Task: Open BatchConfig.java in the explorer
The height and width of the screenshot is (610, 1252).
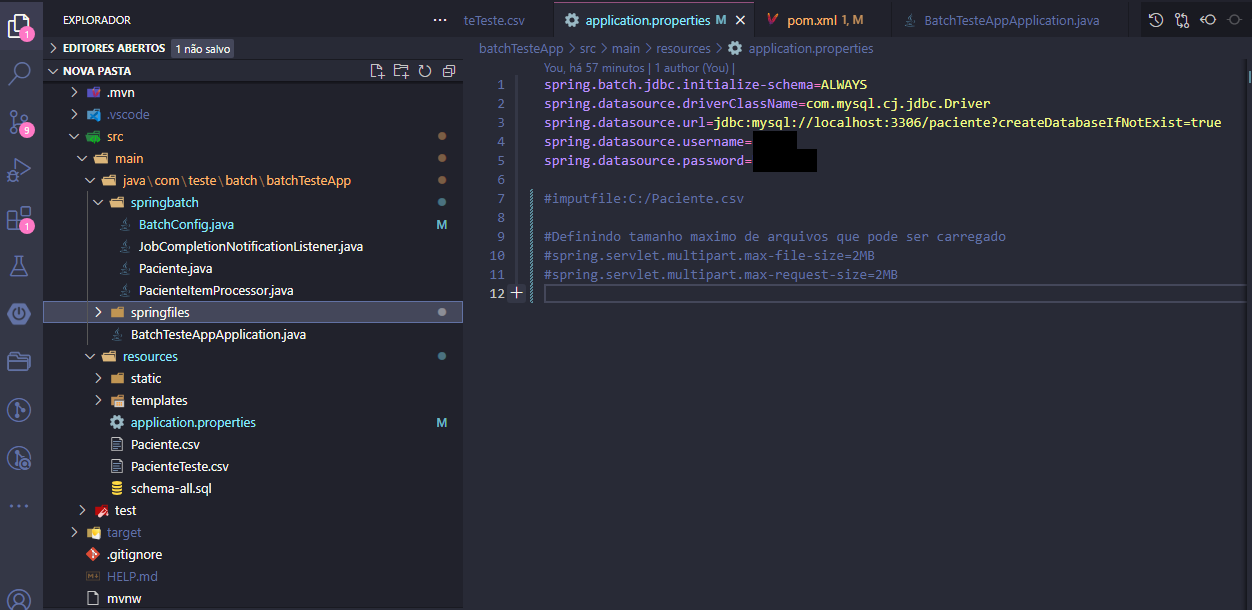Action: pos(186,224)
